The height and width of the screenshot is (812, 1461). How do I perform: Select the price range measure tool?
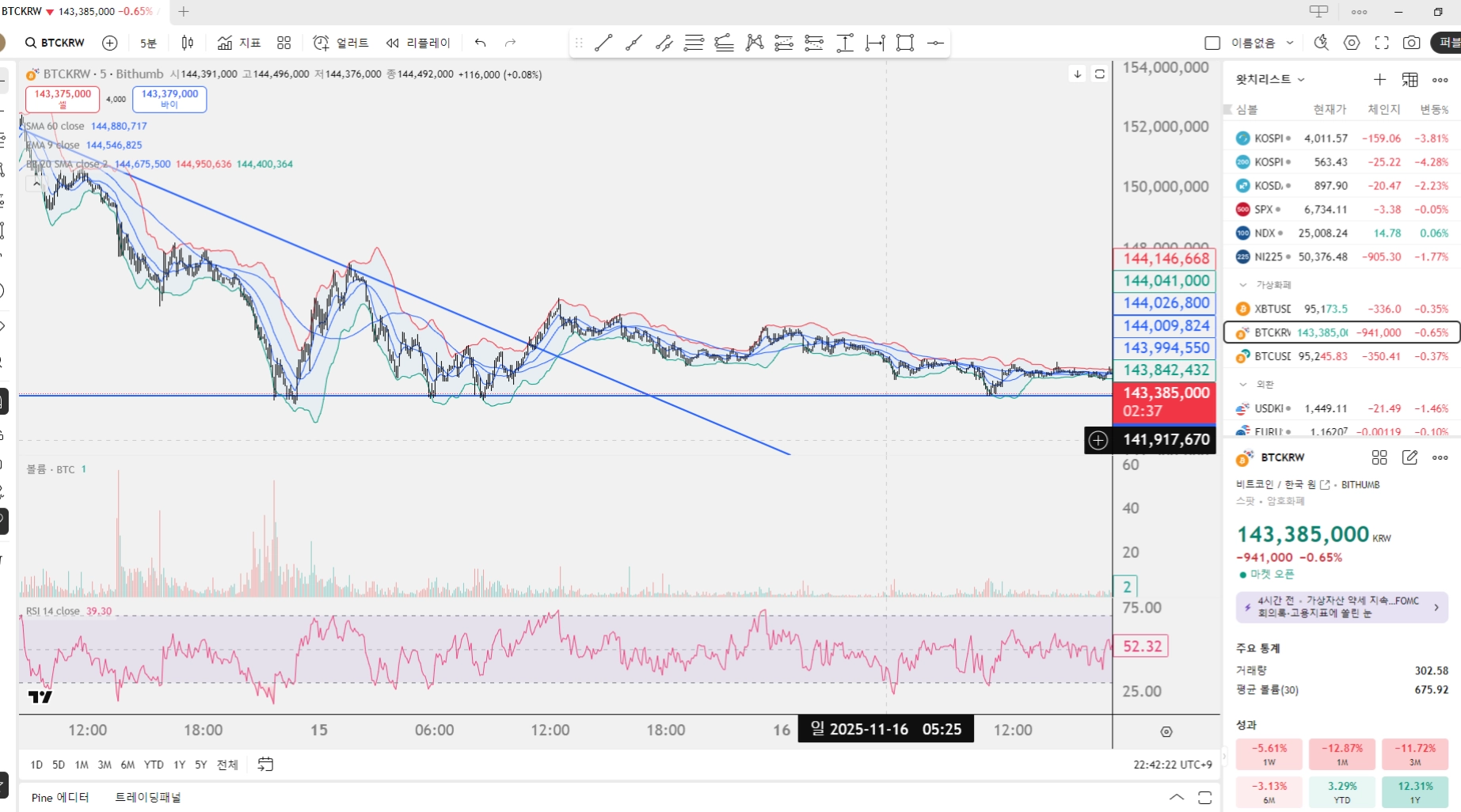(845, 43)
